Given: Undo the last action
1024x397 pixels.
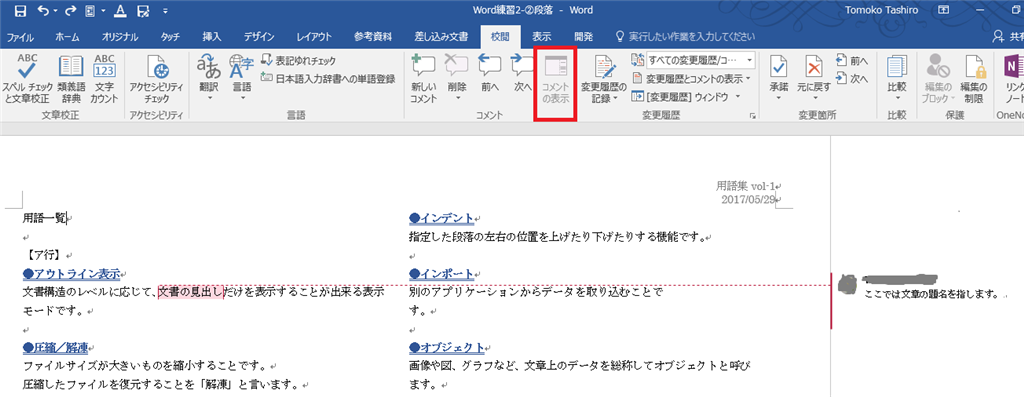Looking at the screenshot, I should click(44, 11).
